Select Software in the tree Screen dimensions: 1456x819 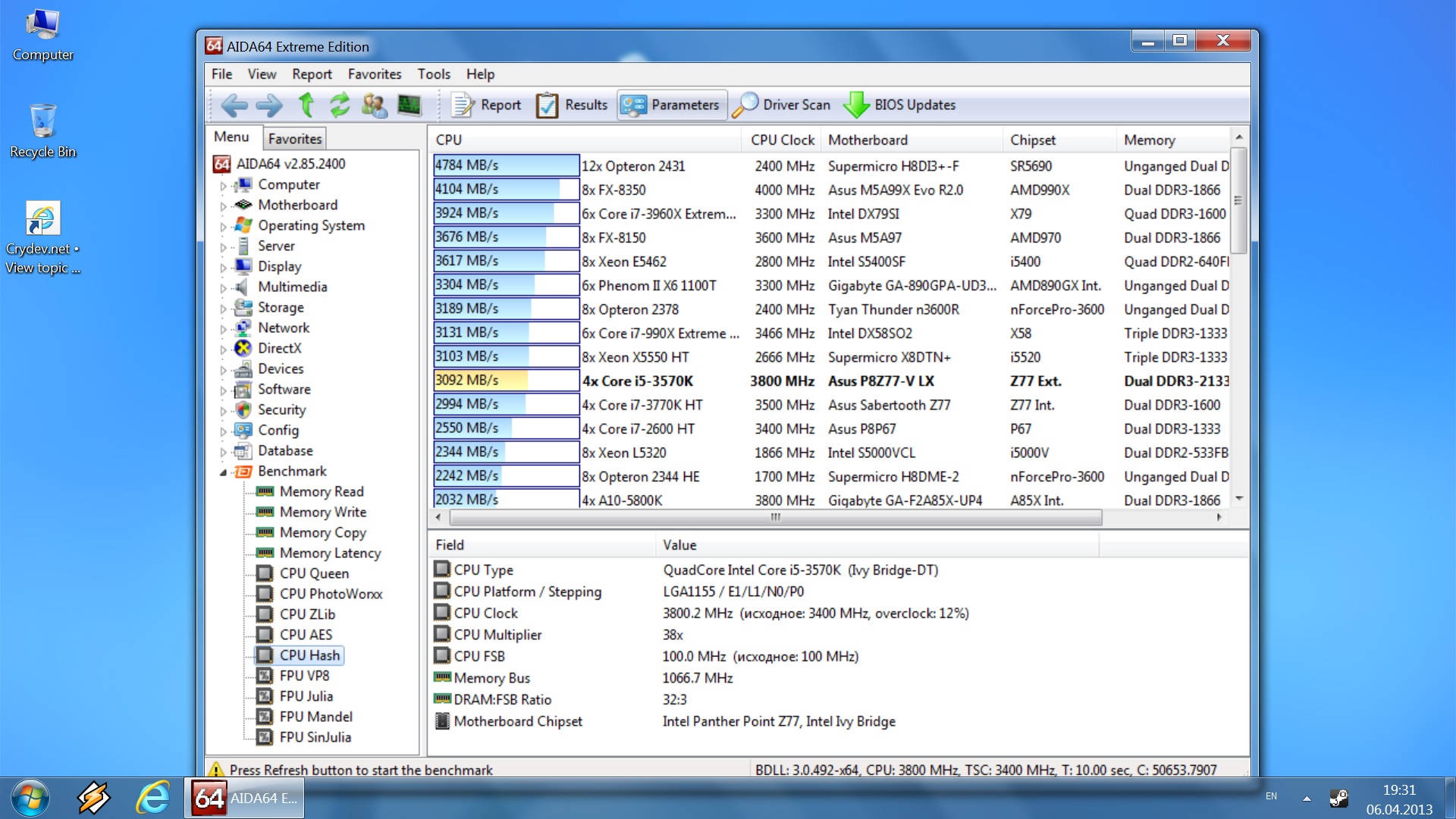tap(284, 389)
